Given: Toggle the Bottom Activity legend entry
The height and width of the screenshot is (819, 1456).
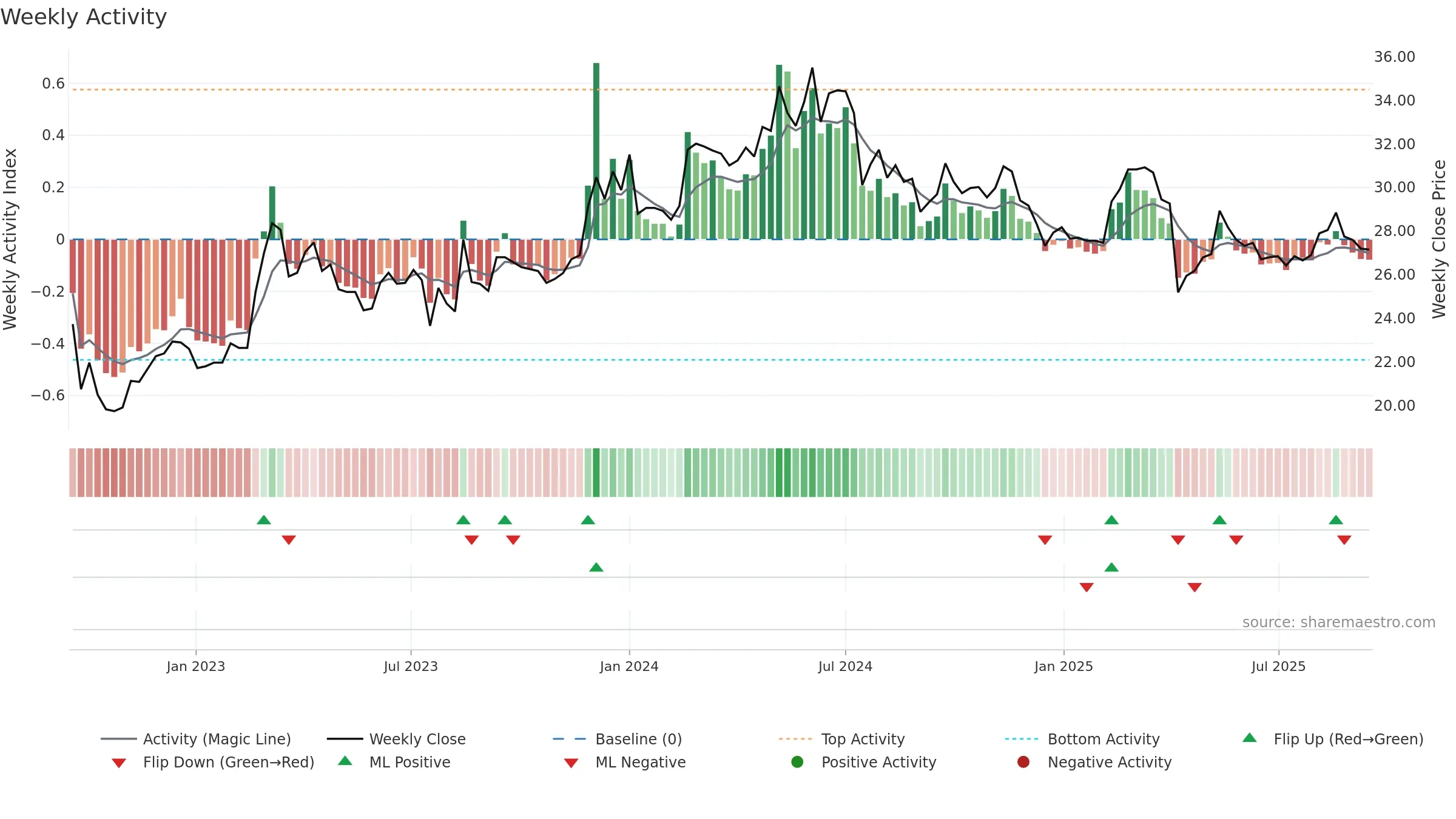Looking at the screenshot, I should pos(1082,739).
